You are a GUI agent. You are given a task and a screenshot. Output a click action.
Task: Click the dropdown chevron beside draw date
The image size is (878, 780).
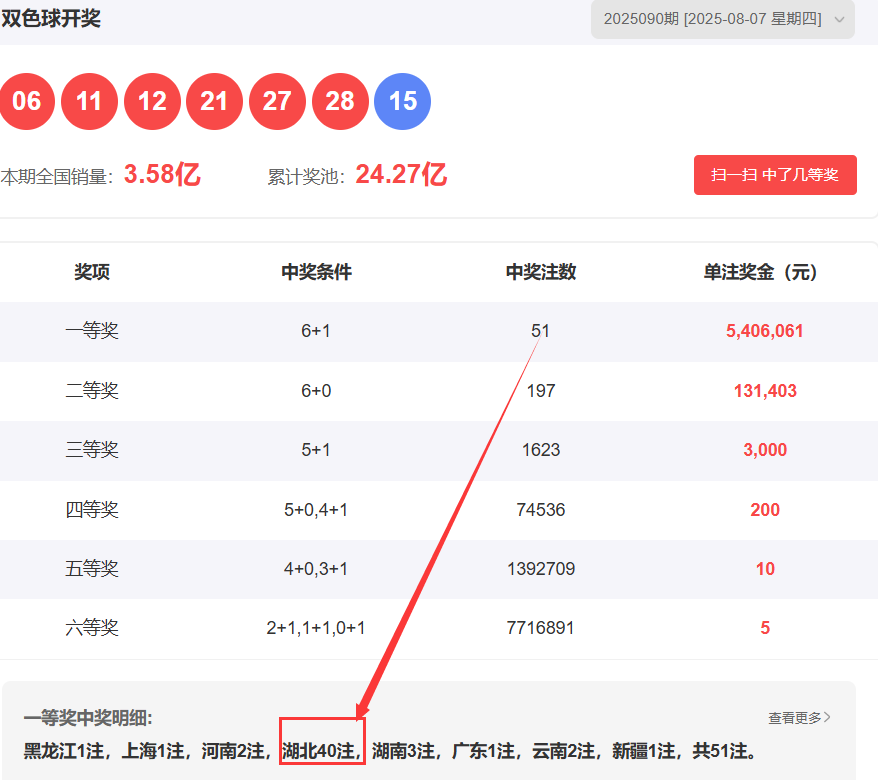(x=839, y=19)
